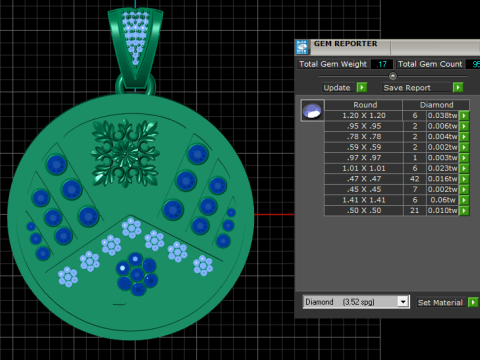Image resolution: width=480 pixels, height=360 pixels.
Task: Select the 1.20 X 1.20 size cell
Action: [x=364, y=115]
